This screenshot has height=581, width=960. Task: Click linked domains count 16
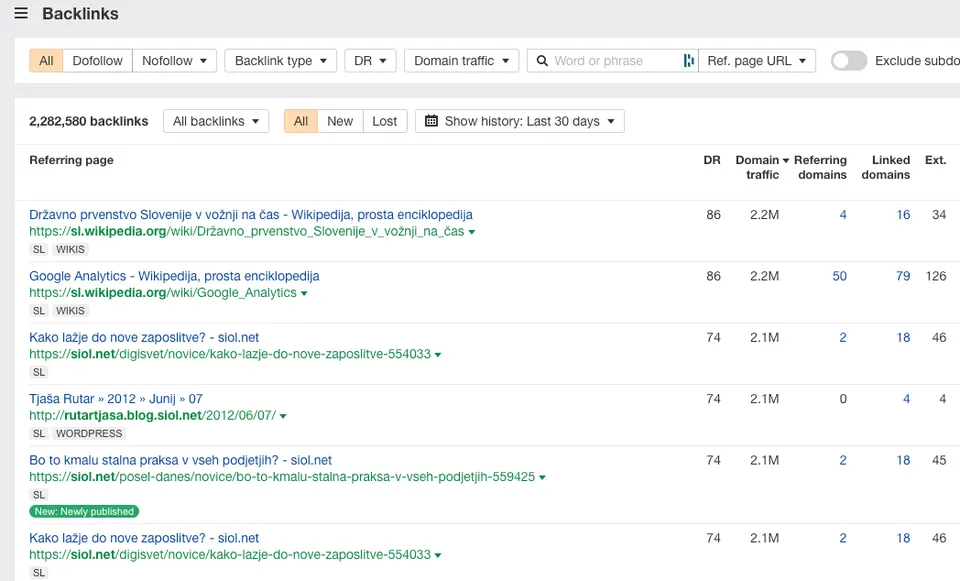click(903, 215)
